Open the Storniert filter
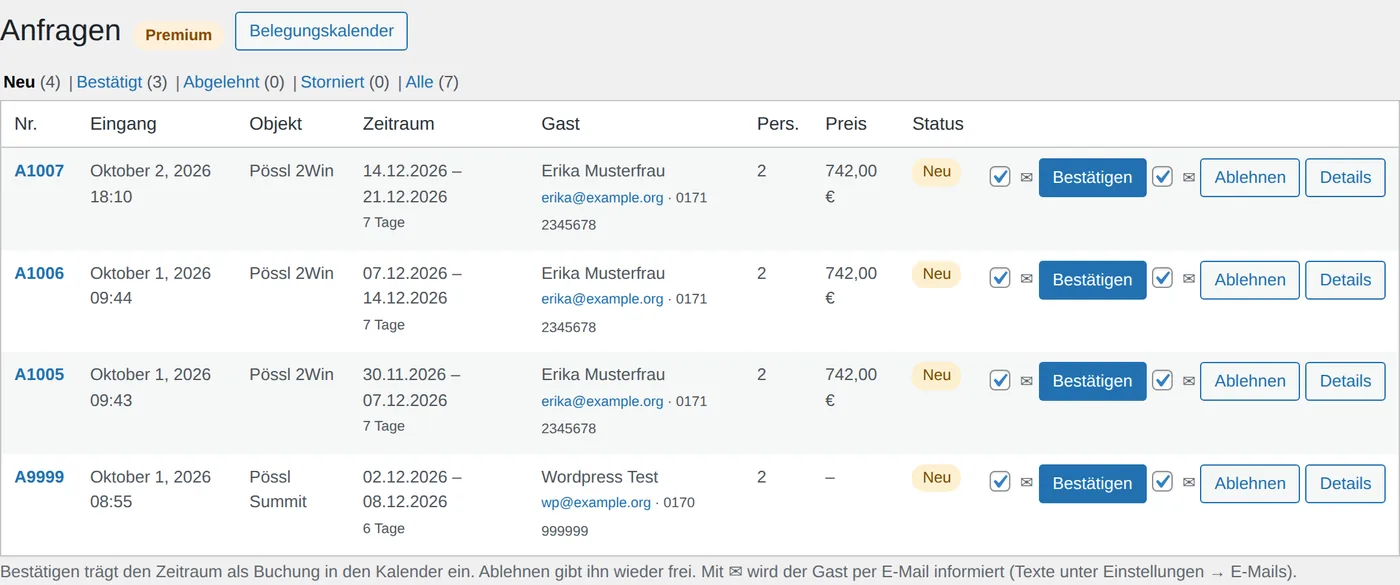Screen dimensions: 1400x585 tap(332, 82)
